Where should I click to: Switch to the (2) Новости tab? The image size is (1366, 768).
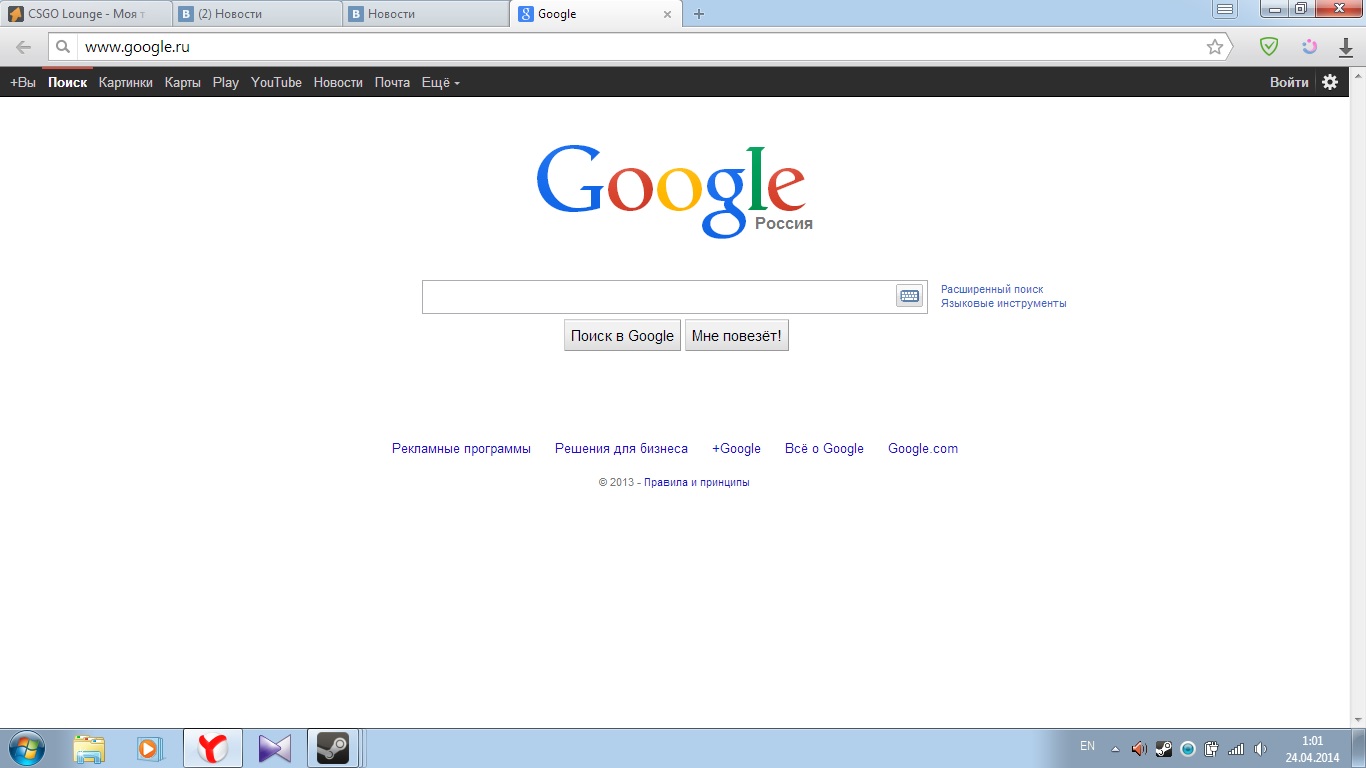click(258, 14)
